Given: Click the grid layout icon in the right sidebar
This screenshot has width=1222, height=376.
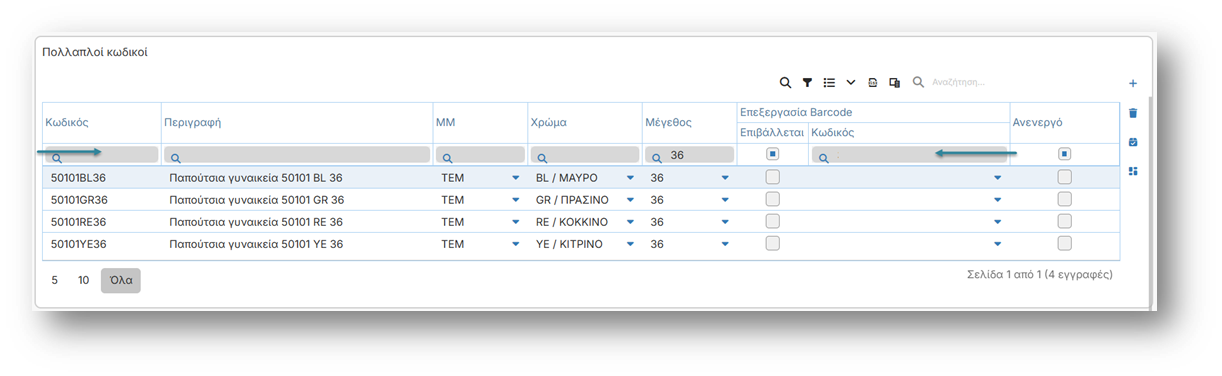Looking at the screenshot, I should click(1133, 171).
